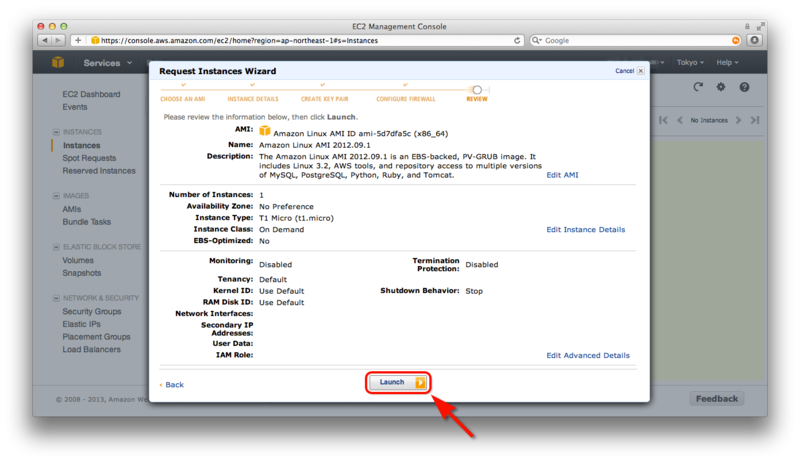Image resolution: width=800 pixels, height=462 pixels.
Task: Go to last page of instances
Action: coord(755,120)
